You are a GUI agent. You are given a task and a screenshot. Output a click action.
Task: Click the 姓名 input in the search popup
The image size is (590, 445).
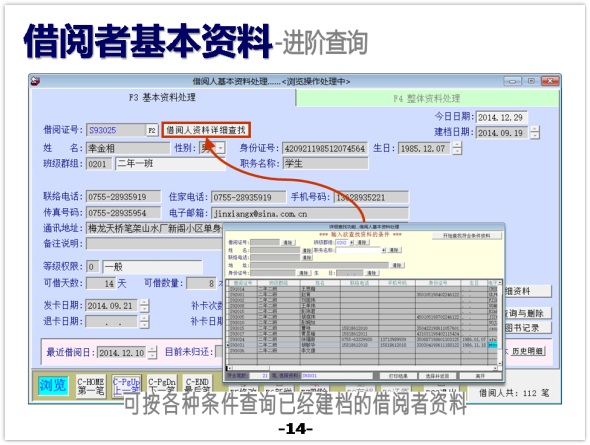tap(275, 250)
